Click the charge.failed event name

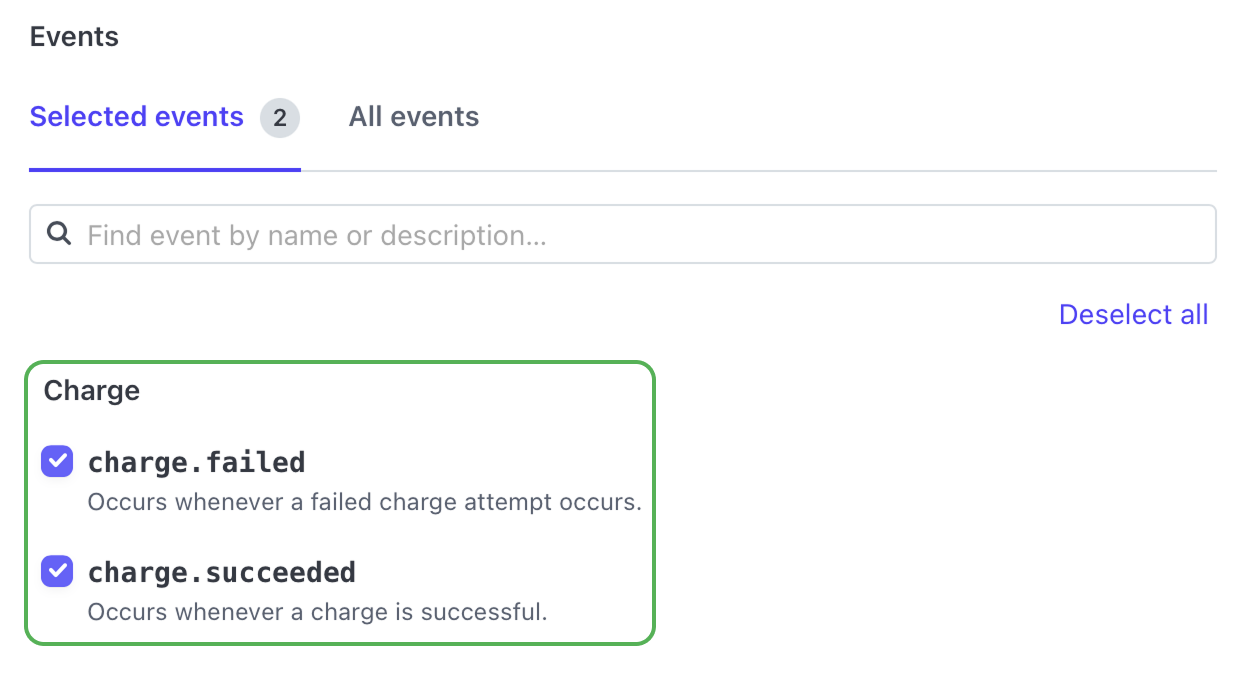[196, 462]
